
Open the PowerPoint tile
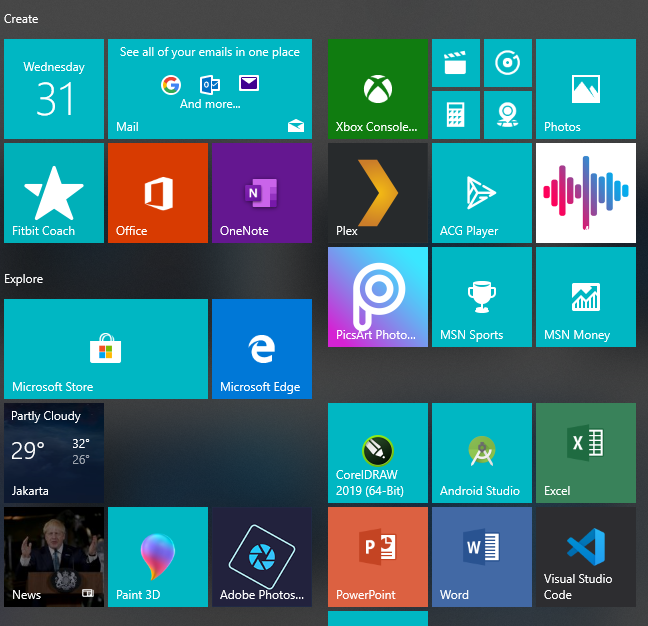coord(378,557)
